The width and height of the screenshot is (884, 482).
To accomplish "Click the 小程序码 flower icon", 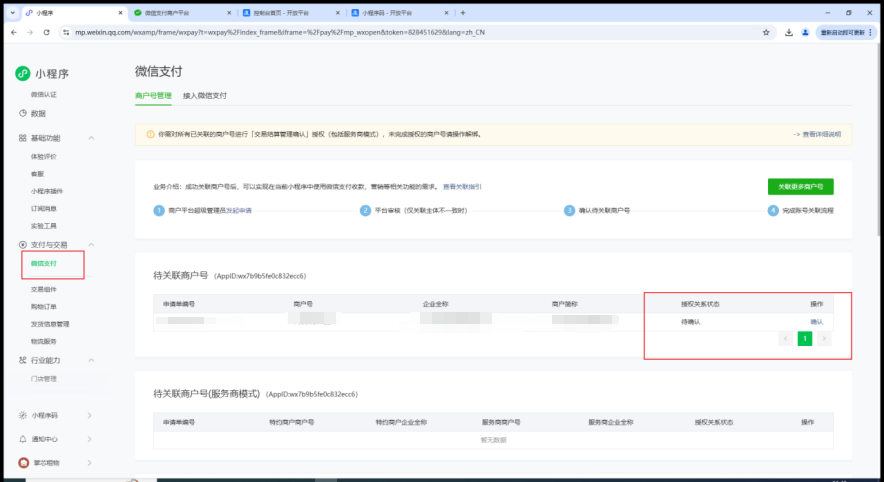I will pos(23,415).
